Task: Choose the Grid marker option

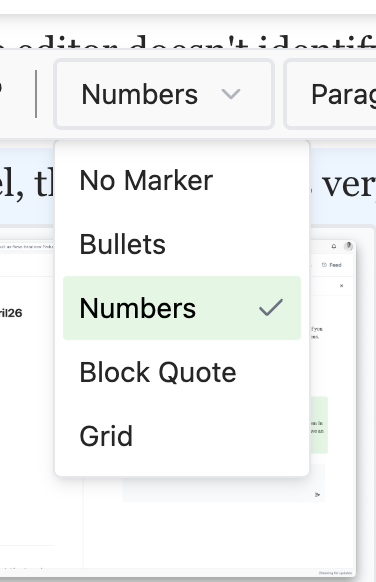Action: point(182,436)
